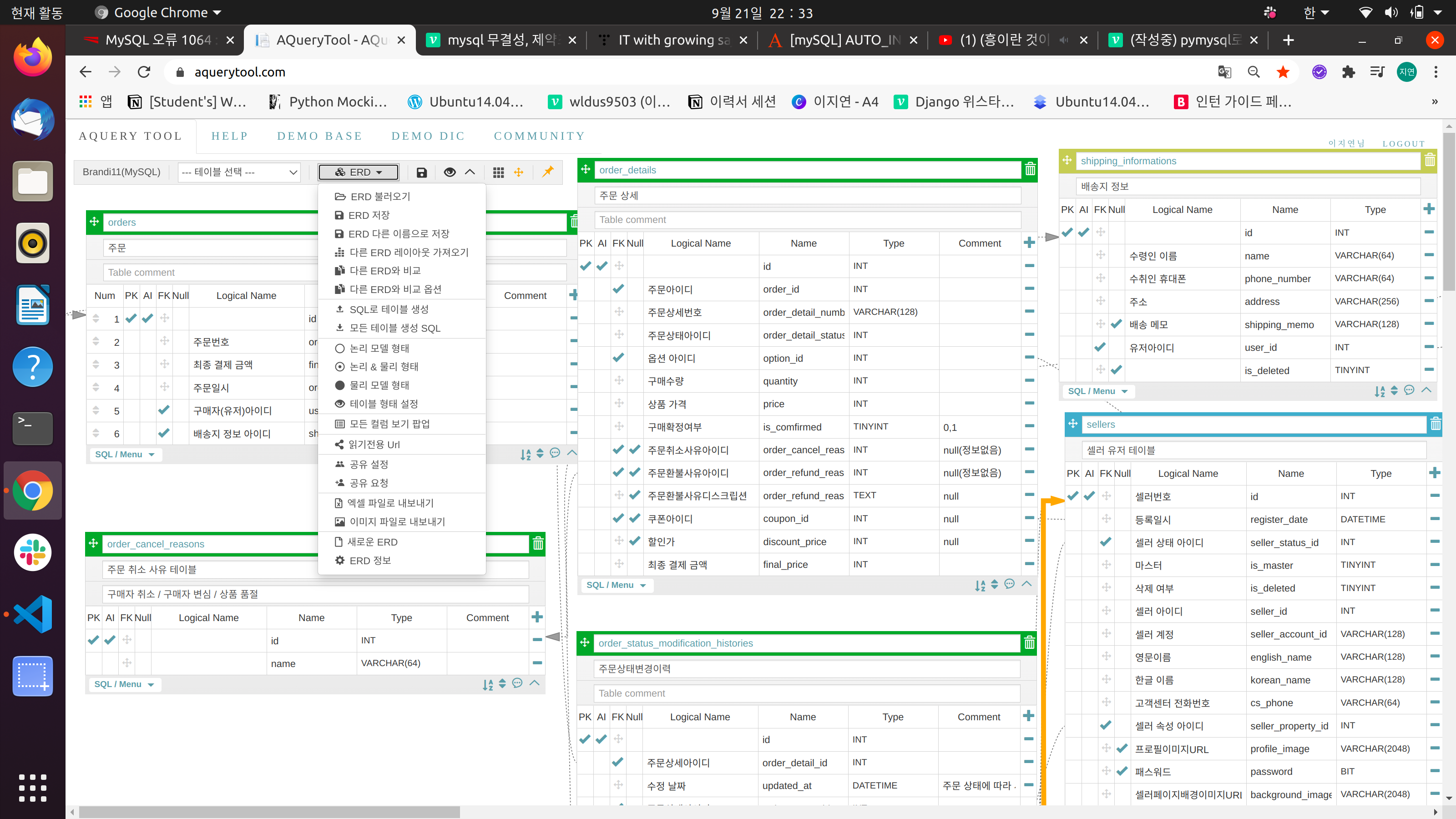Collapse order_cancel_reasons table with chevron up
This screenshot has width=1456, height=819.
(x=535, y=683)
